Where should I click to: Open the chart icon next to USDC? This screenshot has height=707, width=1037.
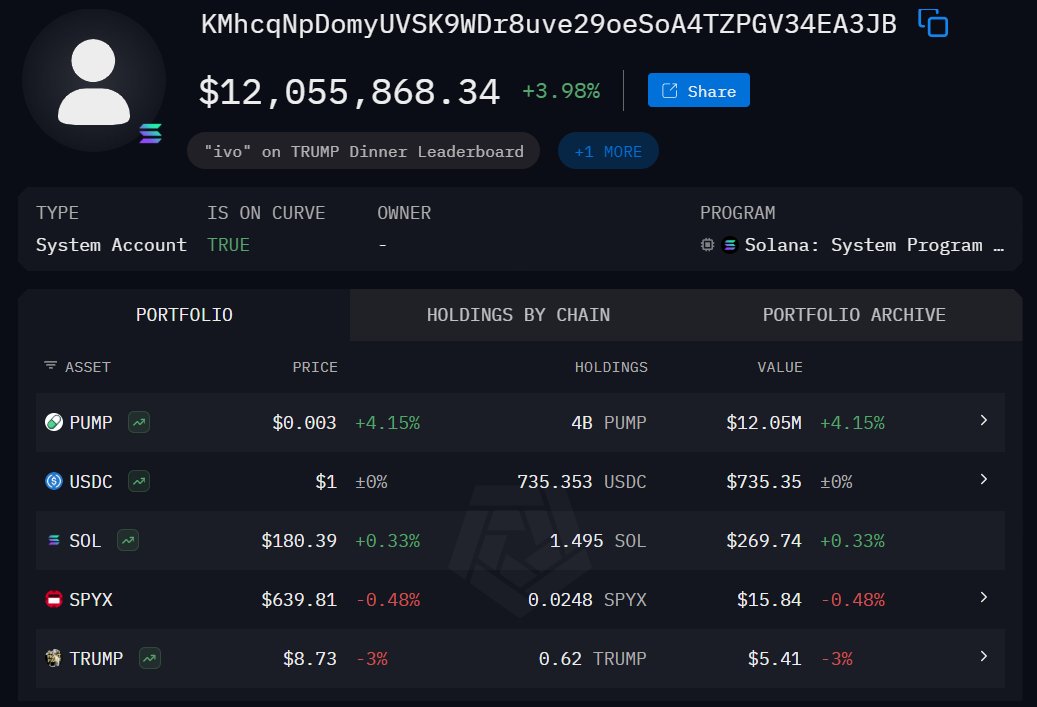point(139,481)
